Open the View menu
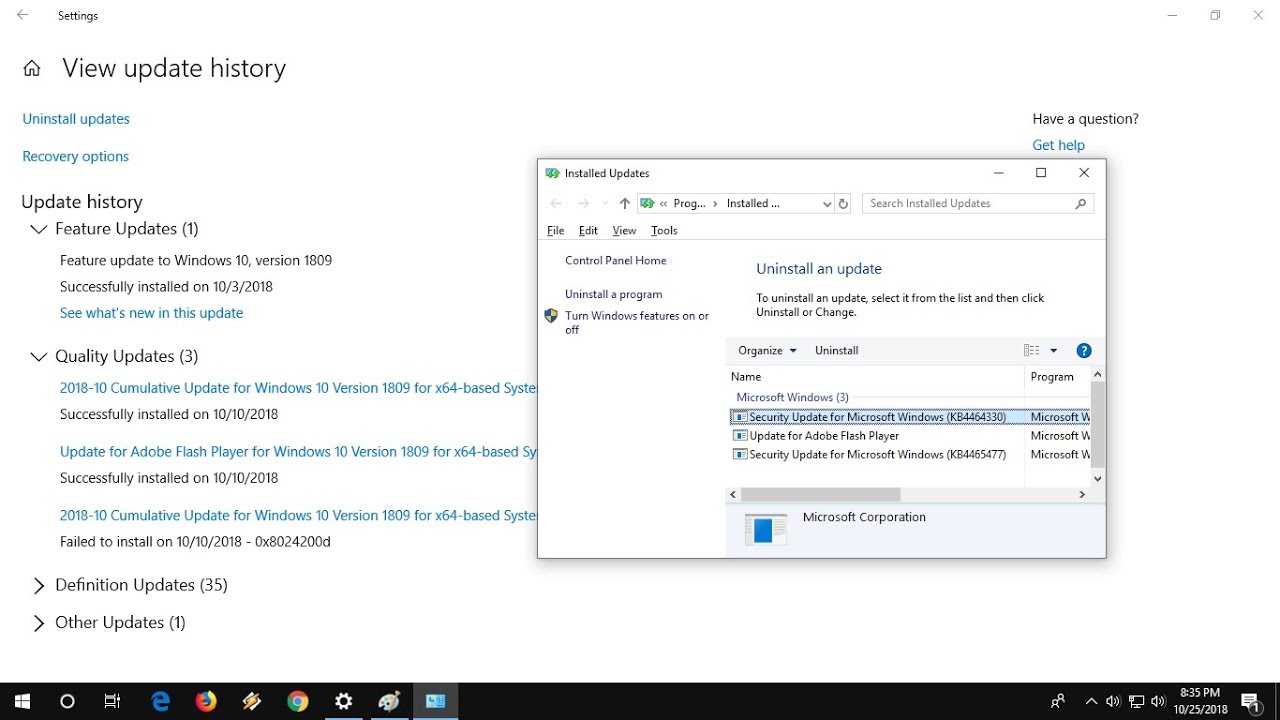Viewport: 1280px width, 720px height. [x=624, y=231]
